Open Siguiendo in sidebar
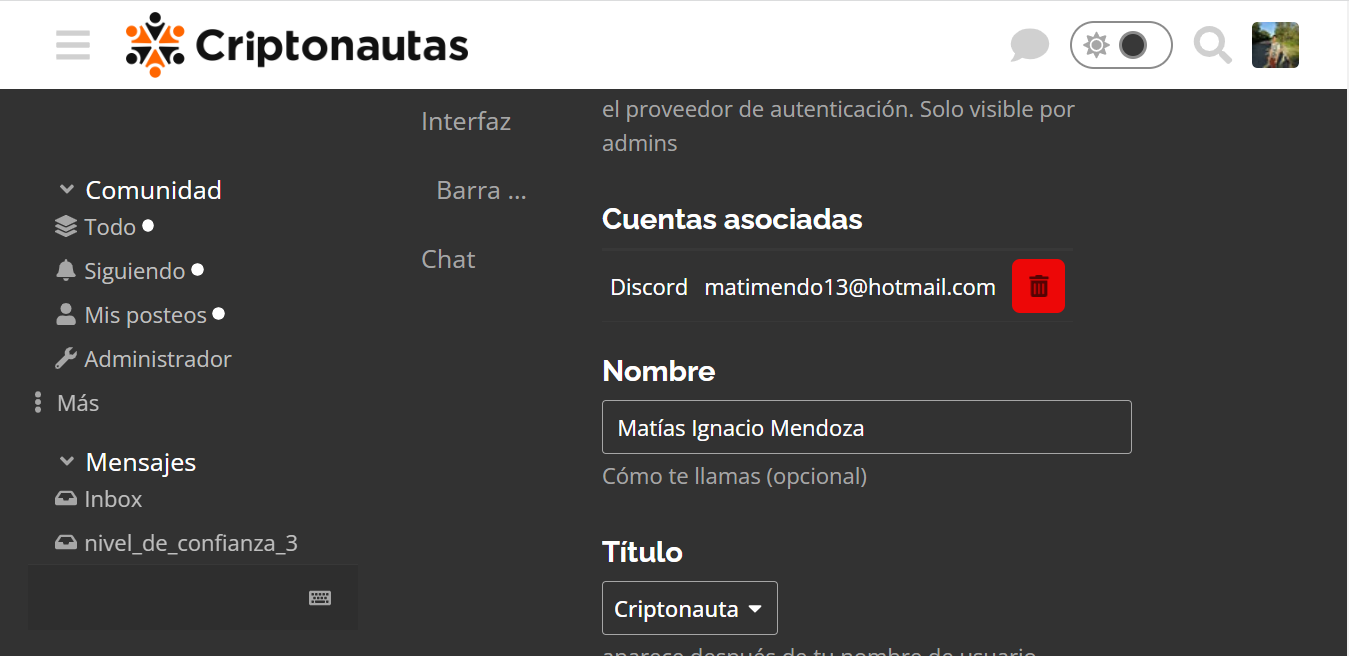Viewport: 1349px width, 656px height. click(134, 271)
